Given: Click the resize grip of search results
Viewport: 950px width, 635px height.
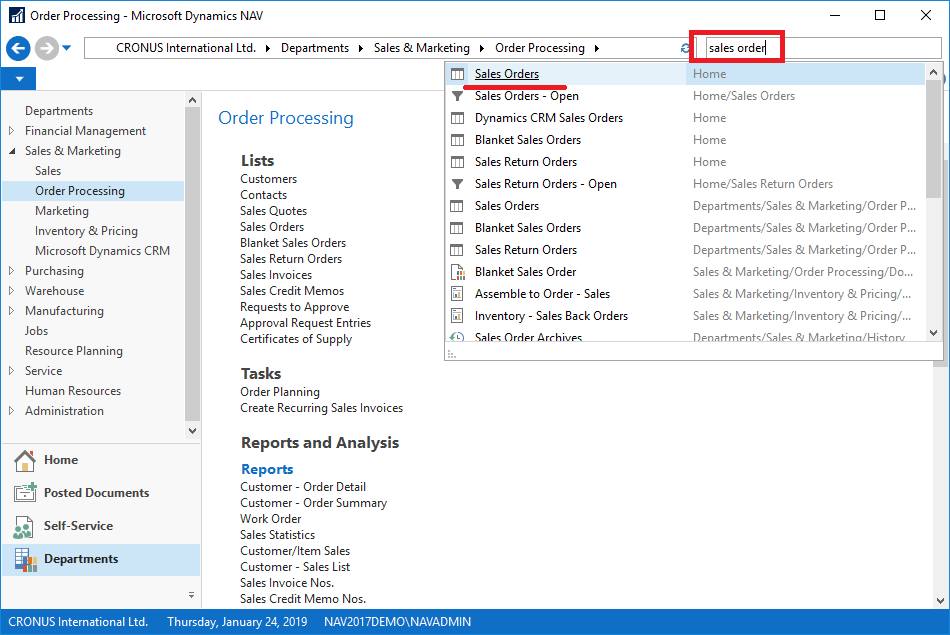Looking at the screenshot, I should (x=451, y=354).
